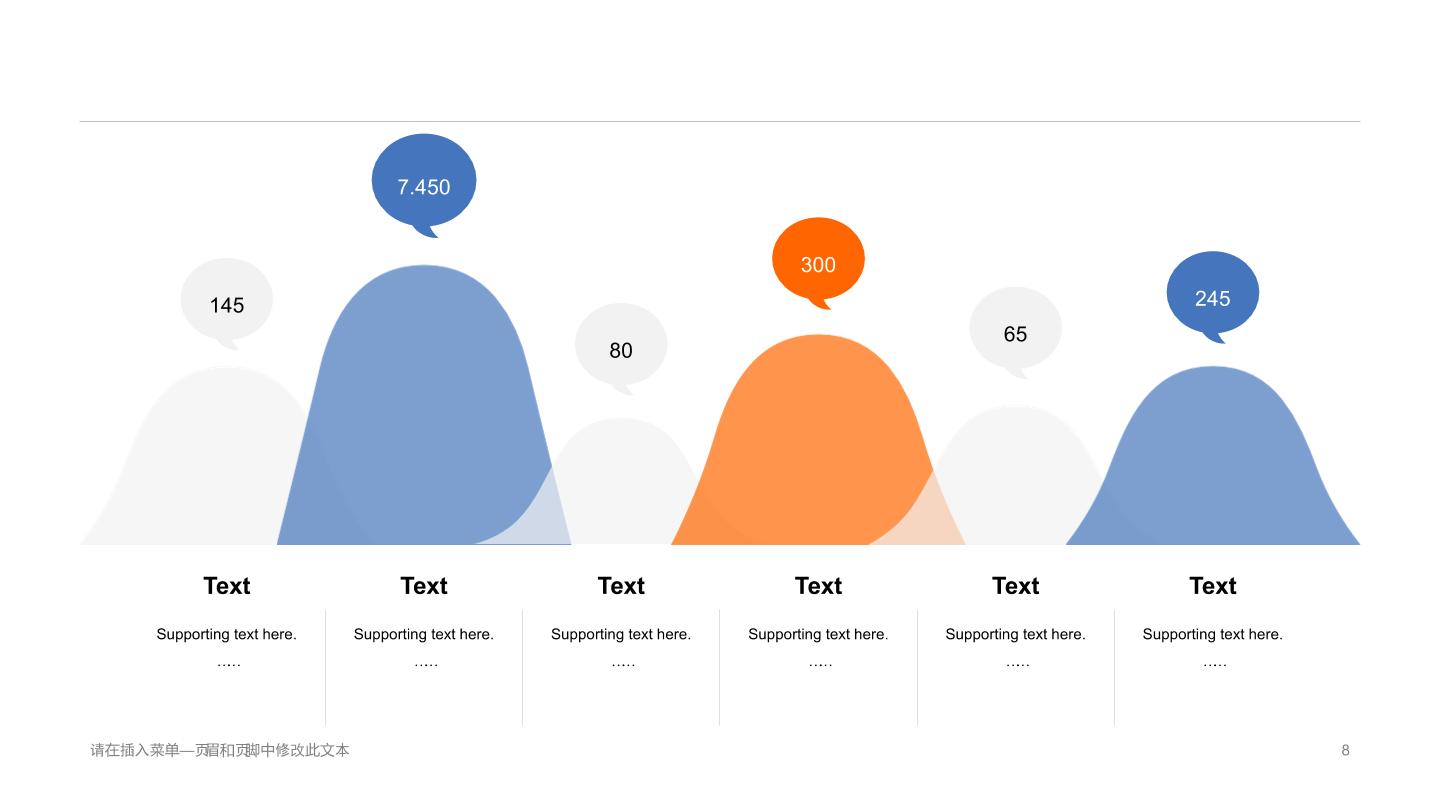Select the orange 300 speech bubble
Screen dimensions: 1440x810
(818, 263)
